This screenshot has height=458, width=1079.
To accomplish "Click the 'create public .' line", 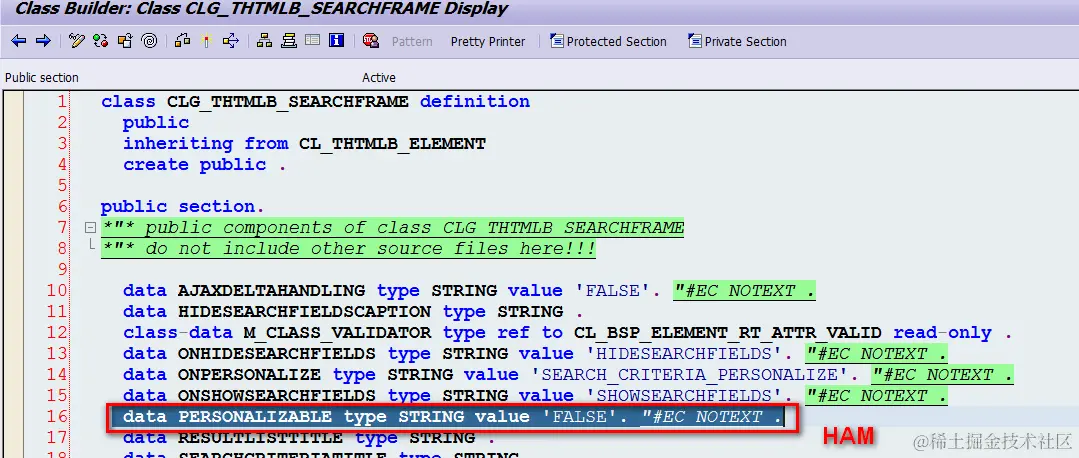I will (204, 165).
